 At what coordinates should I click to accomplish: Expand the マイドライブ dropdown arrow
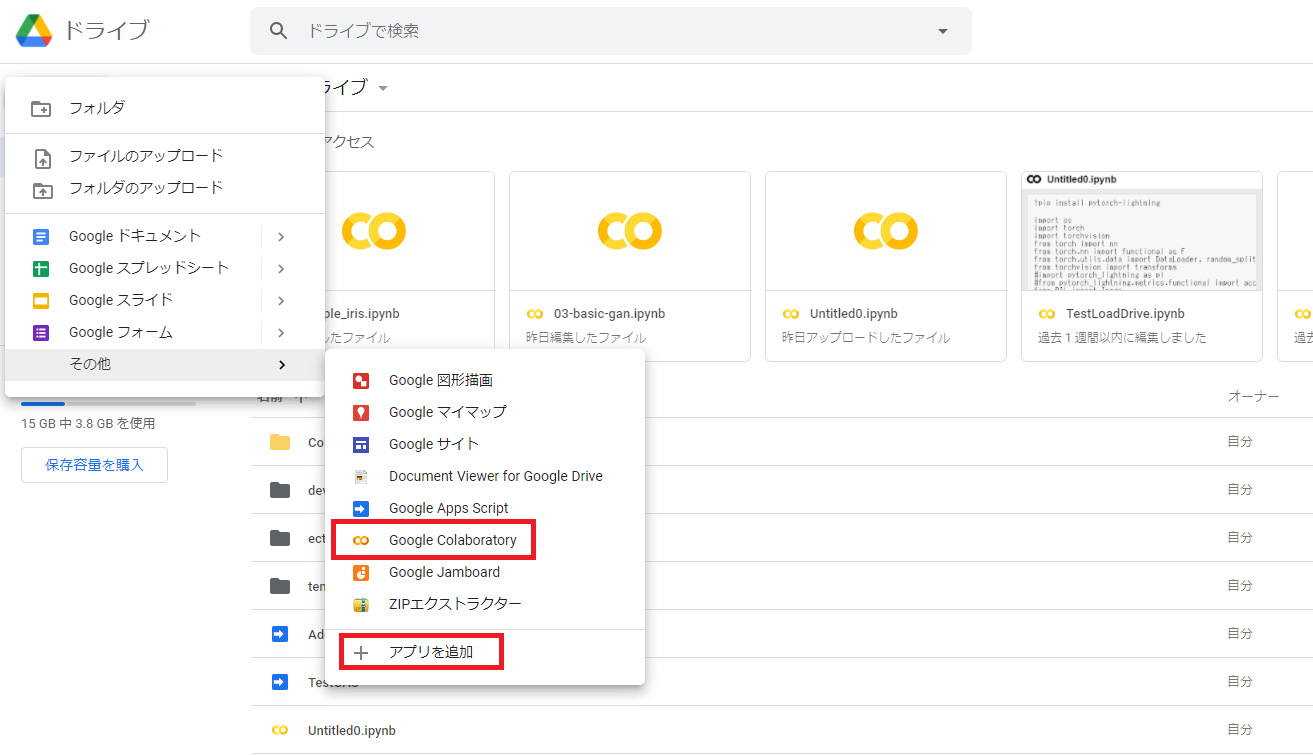tap(383, 88)
